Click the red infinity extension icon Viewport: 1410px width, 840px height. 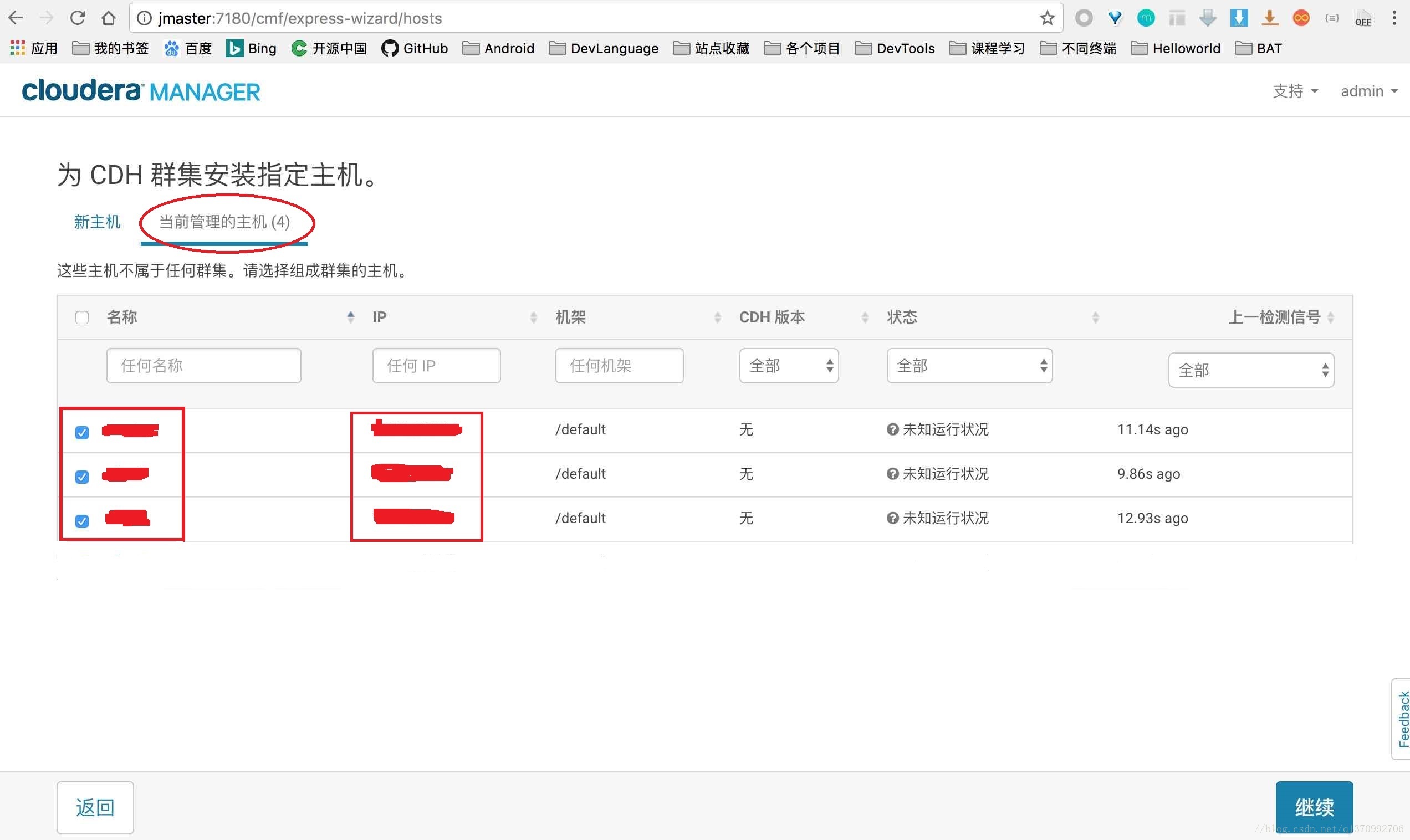1301,18
